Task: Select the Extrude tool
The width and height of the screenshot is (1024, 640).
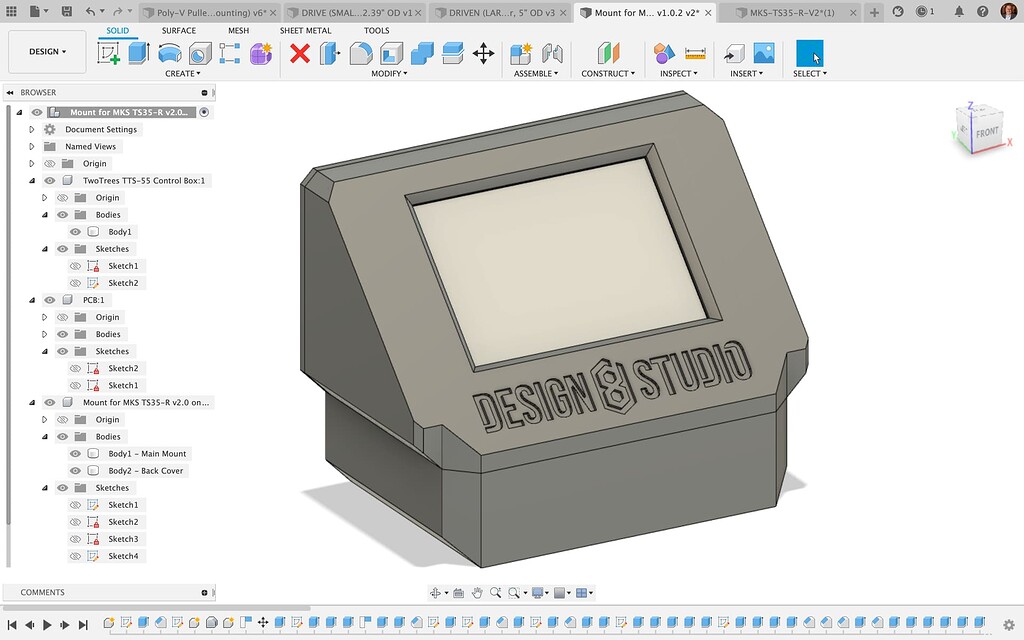Action: (x=138, y=53)
